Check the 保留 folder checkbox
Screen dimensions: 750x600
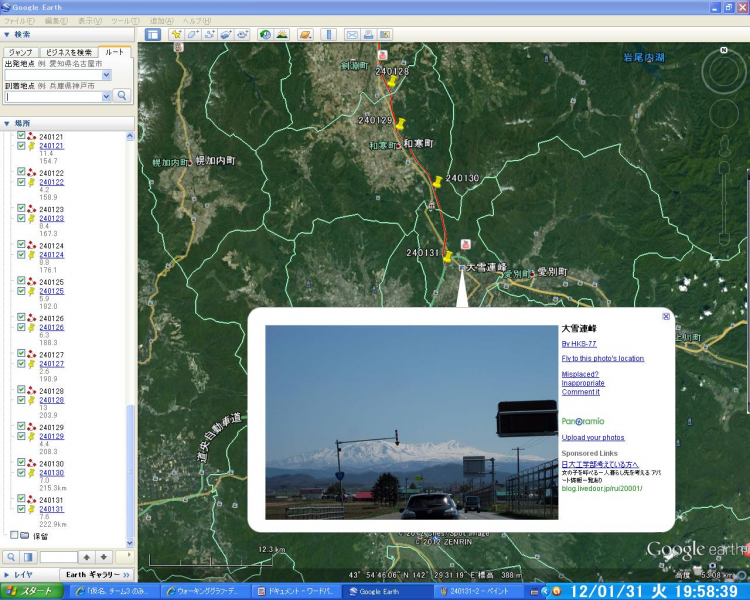click(14, 535)
